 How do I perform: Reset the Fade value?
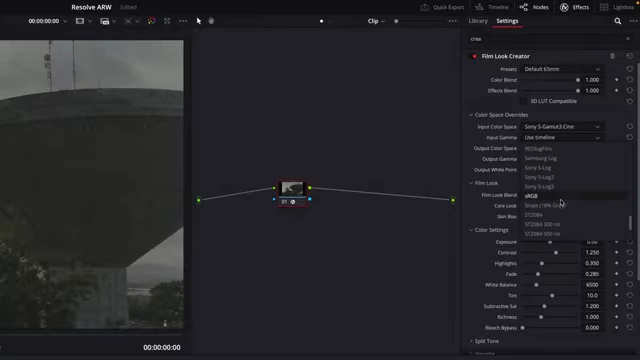point(629,274)
